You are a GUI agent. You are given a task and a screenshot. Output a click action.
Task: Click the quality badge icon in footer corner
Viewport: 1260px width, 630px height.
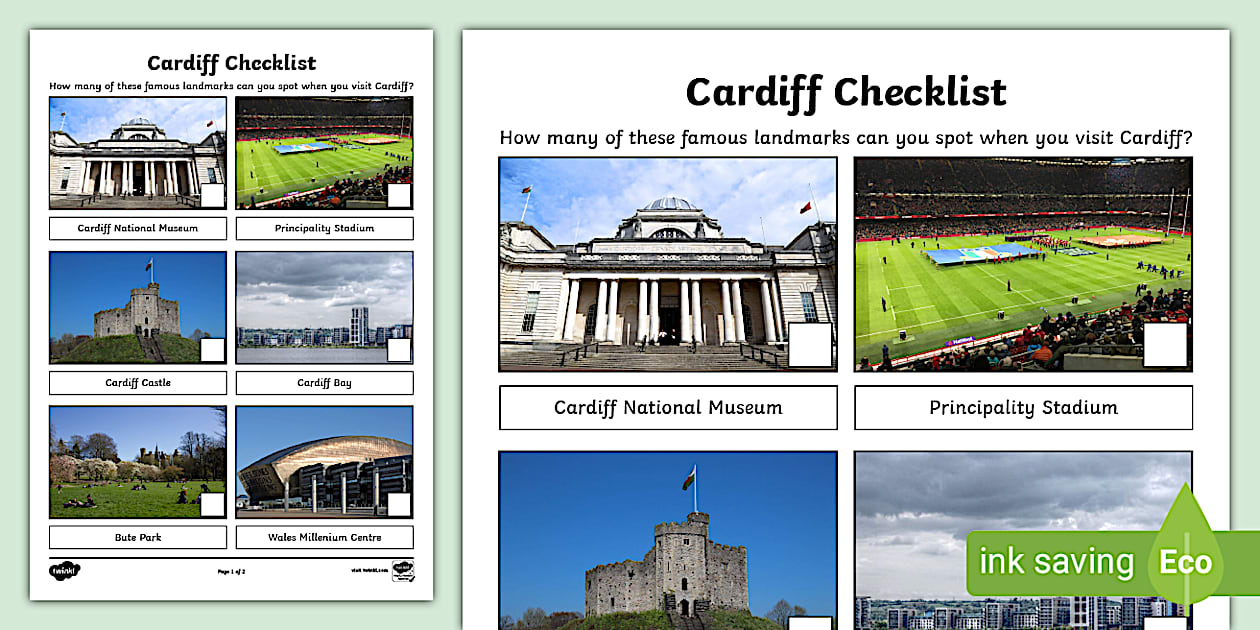pyautogui.click(x=403, y=571)
